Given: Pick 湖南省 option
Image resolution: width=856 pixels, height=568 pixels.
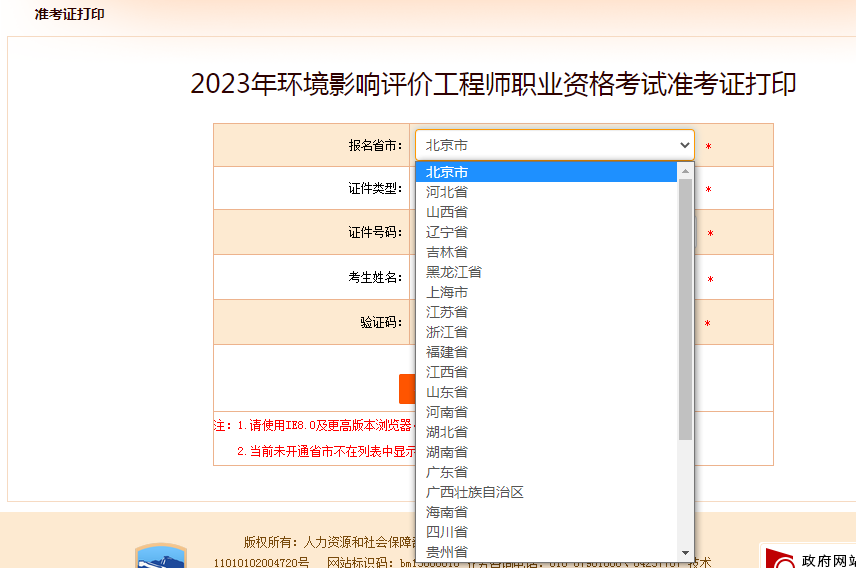Looking at the screenshot, I should click(x=546, y=452).
